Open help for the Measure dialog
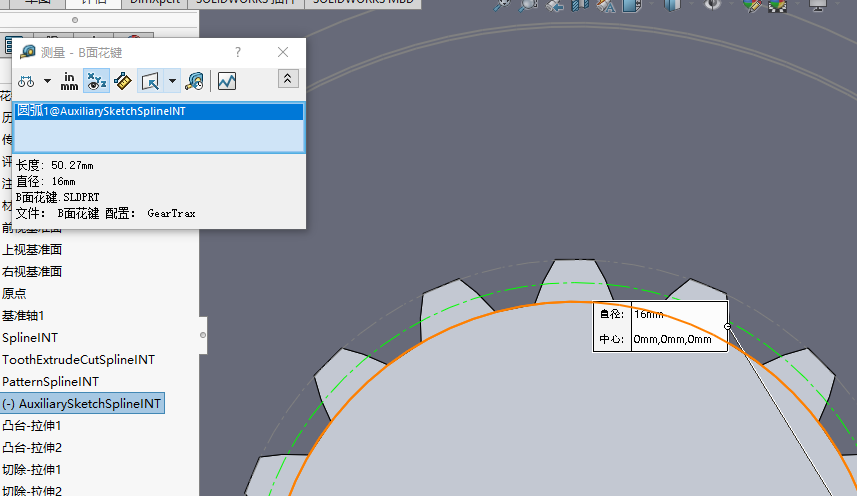857x496 pixels. click(238, 52)
